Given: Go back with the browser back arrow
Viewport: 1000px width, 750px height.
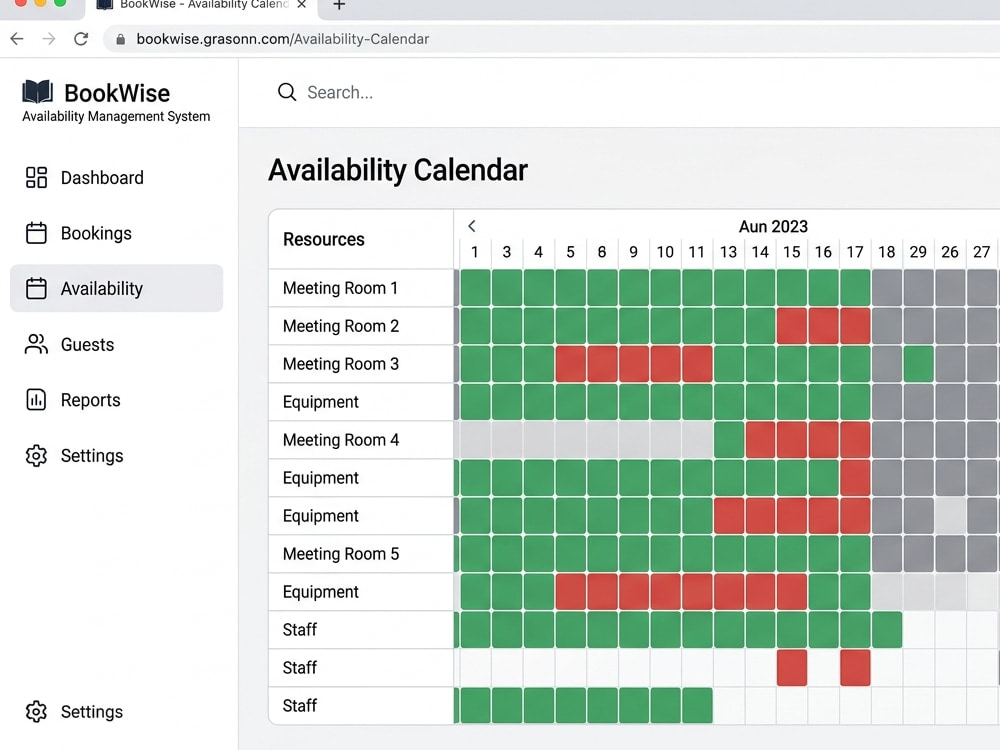Looking at the screenshot, I should click(x=17, y=39).
